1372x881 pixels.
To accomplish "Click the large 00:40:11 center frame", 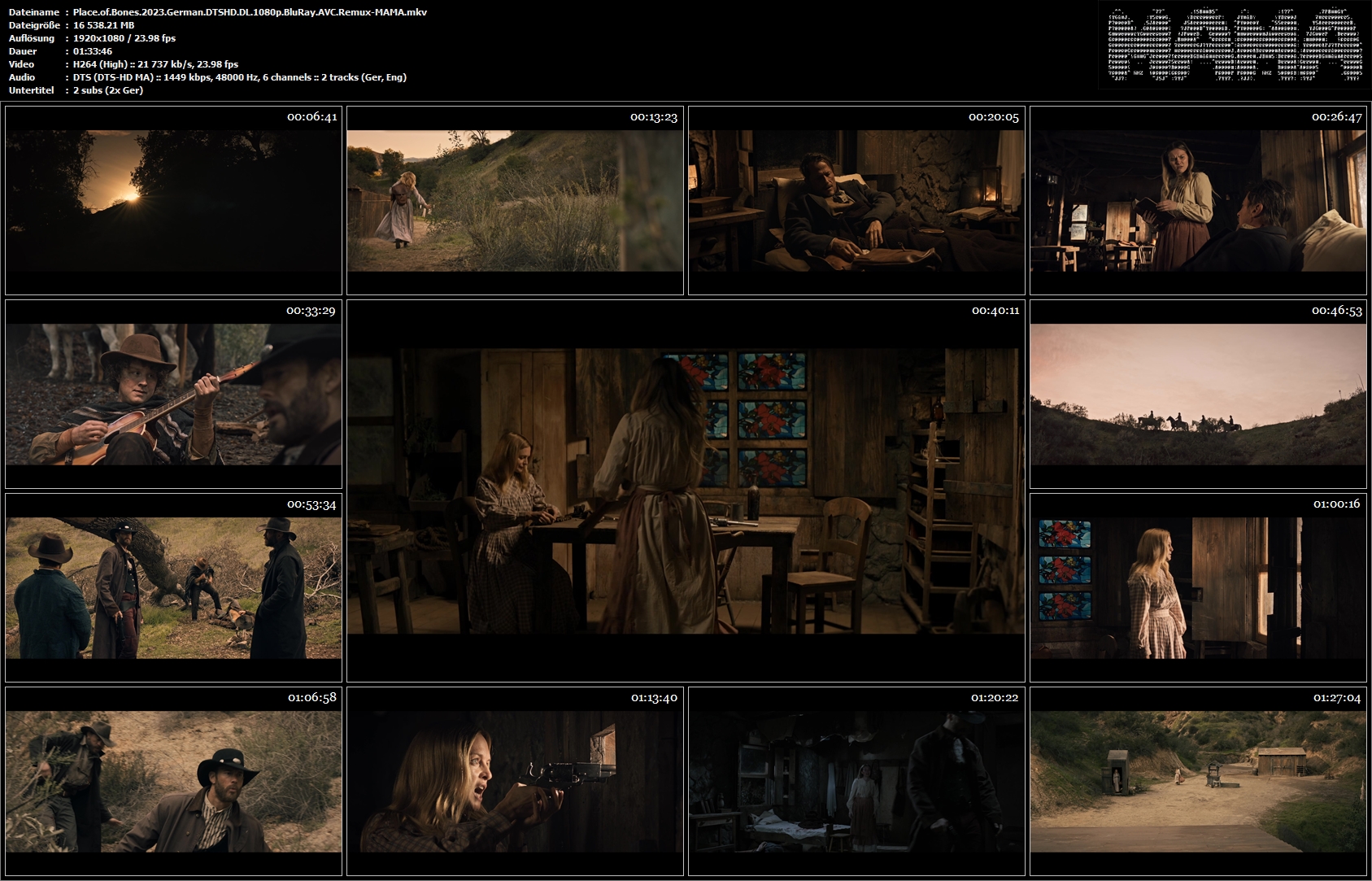I will pos(686,491).
